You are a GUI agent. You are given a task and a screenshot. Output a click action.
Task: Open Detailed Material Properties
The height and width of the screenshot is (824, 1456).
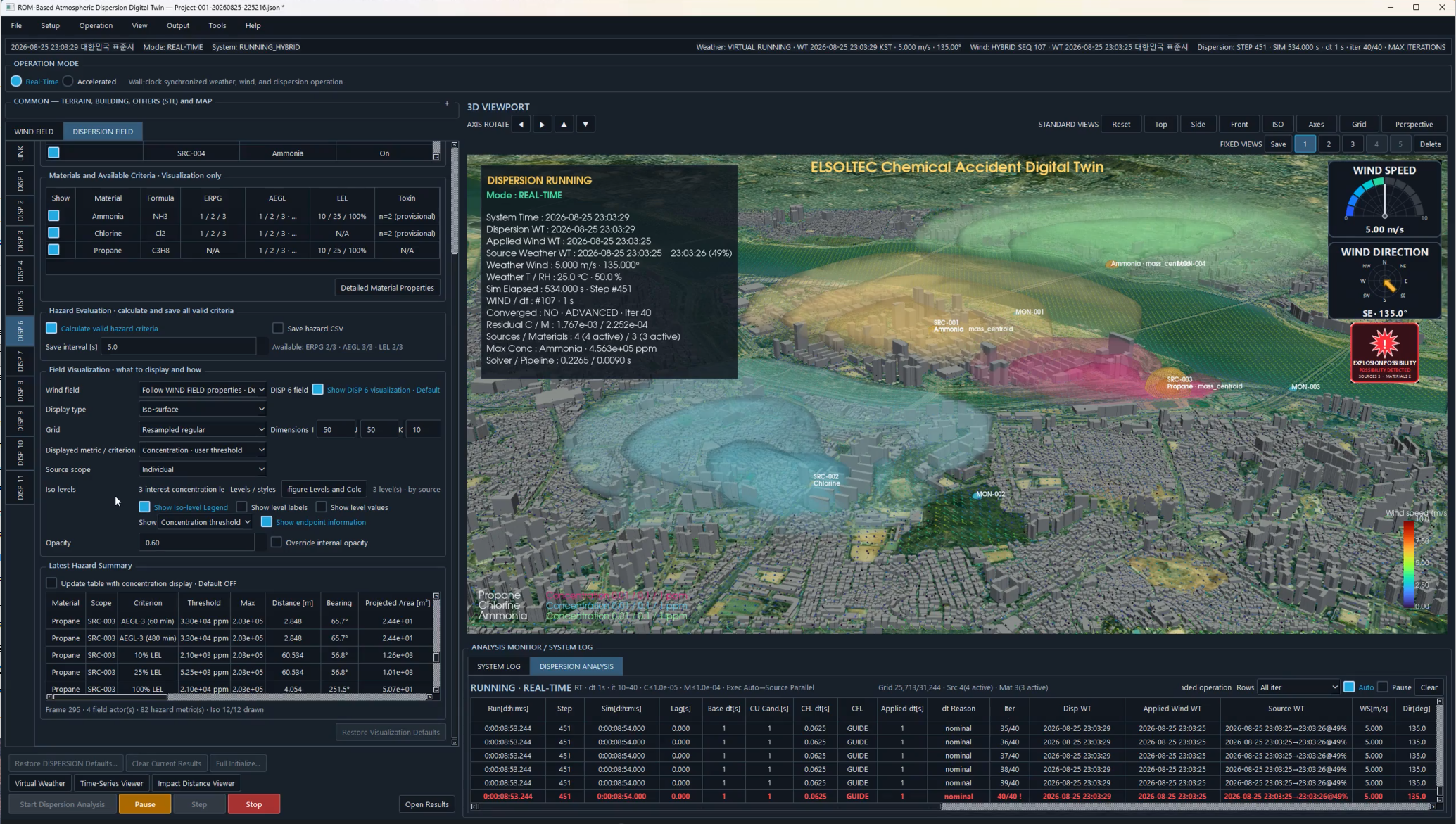387,288
